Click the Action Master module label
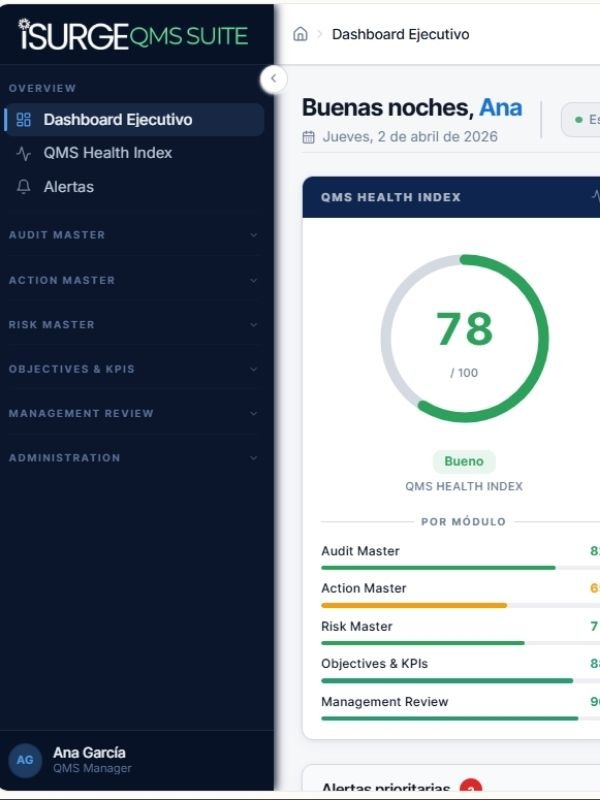 tap(364, 588)
